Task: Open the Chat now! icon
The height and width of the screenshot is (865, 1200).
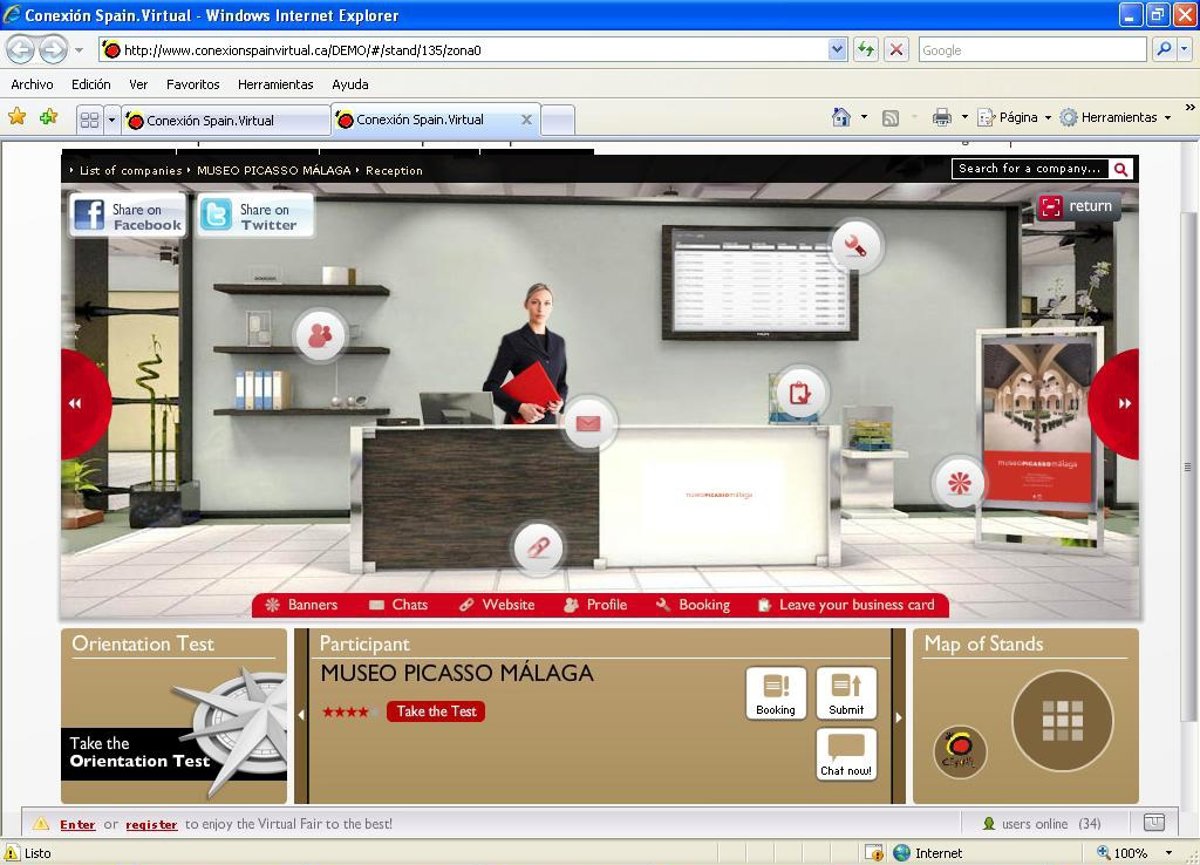Action: (846, 753)
